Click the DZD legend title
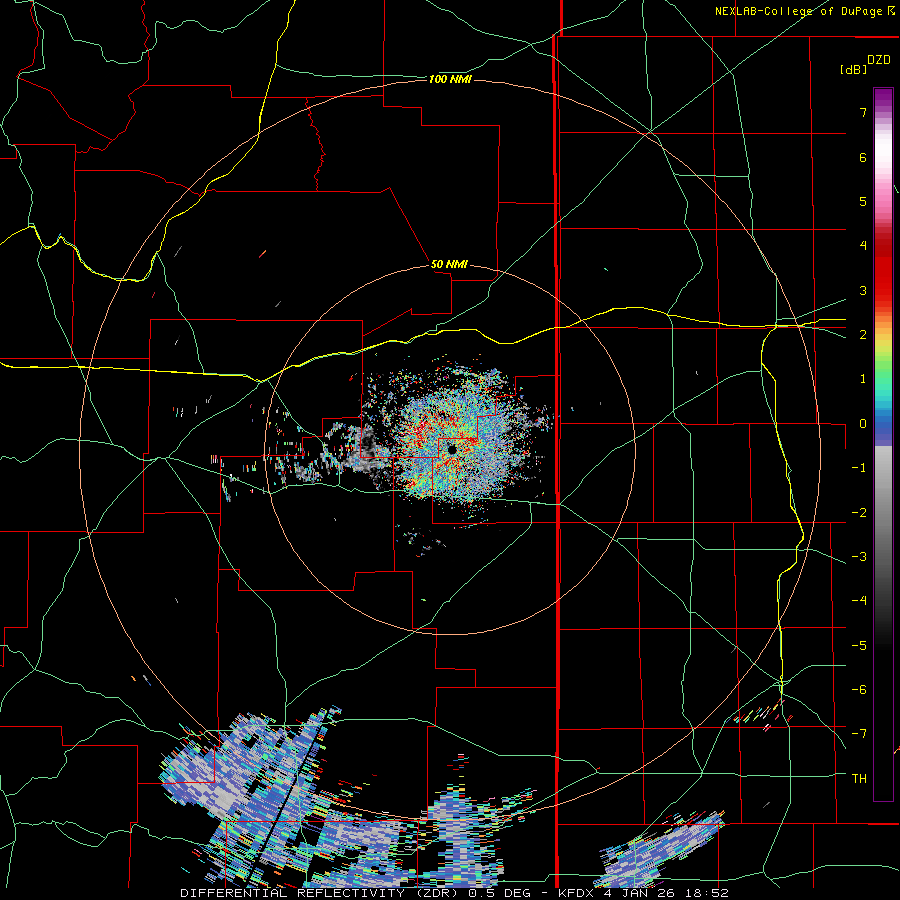 coord(879,60)
